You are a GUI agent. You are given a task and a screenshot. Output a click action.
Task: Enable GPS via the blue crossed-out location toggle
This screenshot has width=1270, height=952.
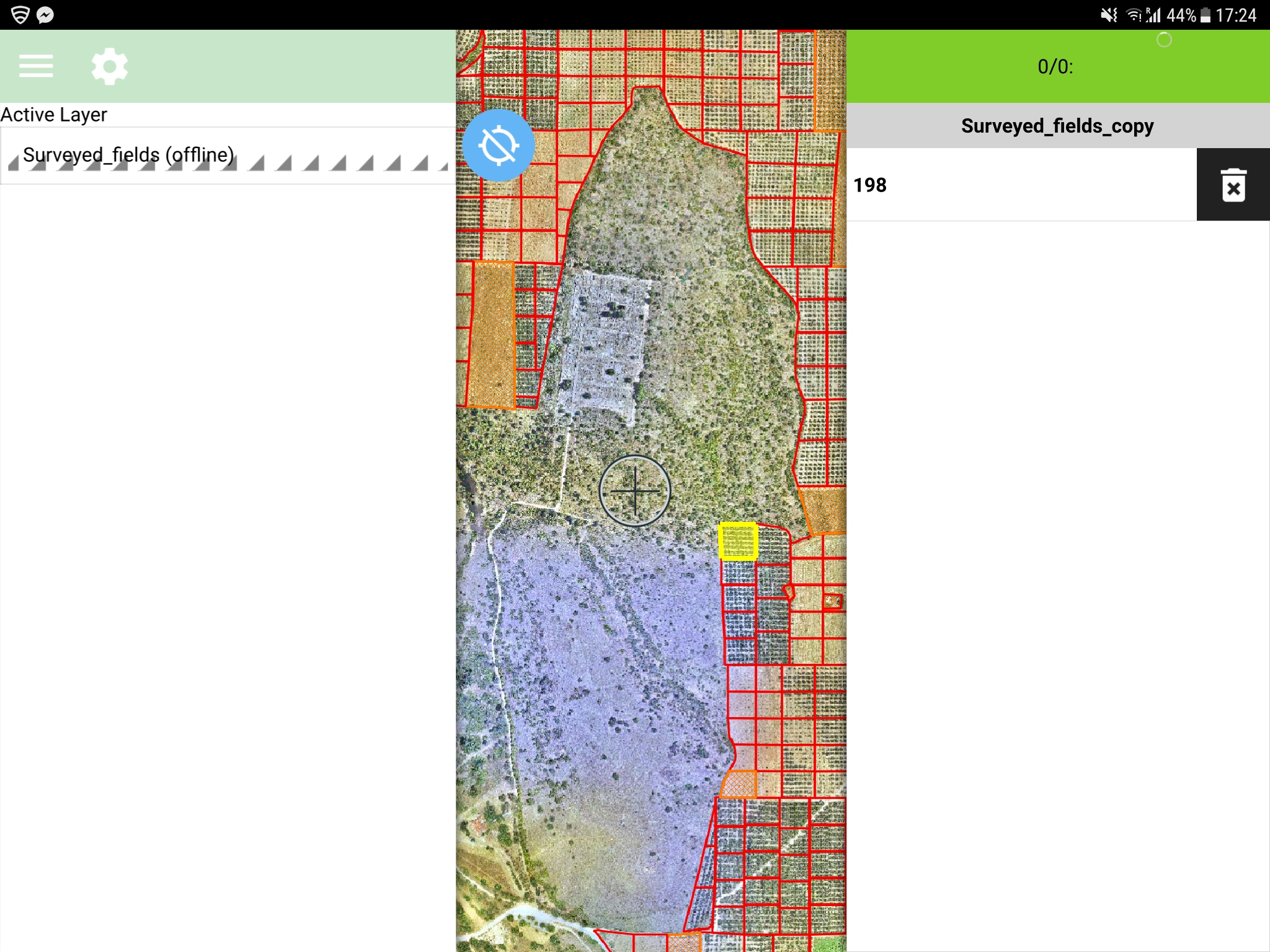click(498, 144)
